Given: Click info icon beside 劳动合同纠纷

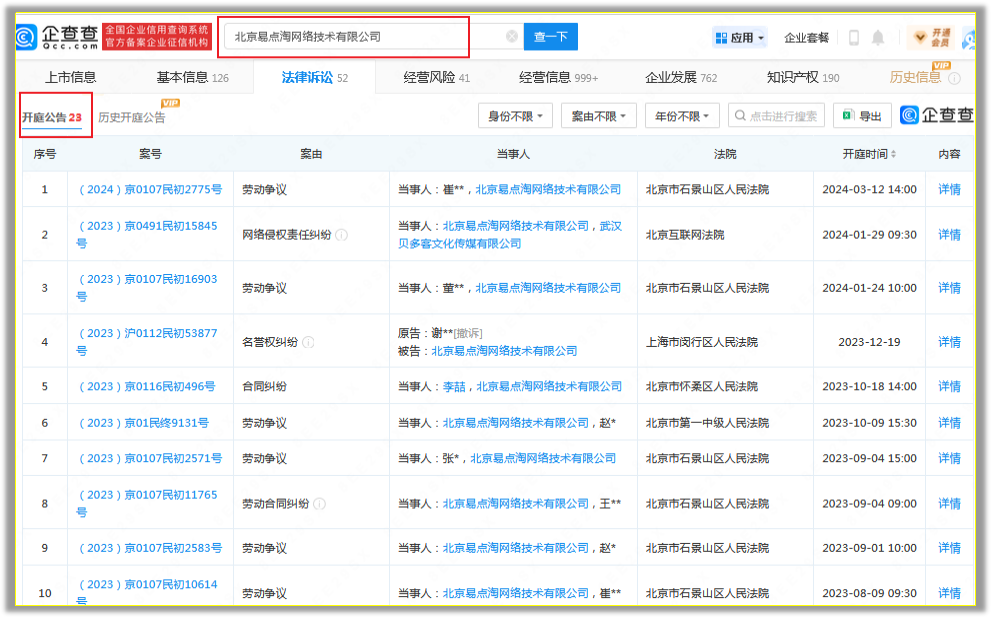Looking at the screenshot, I should point(319,504).
